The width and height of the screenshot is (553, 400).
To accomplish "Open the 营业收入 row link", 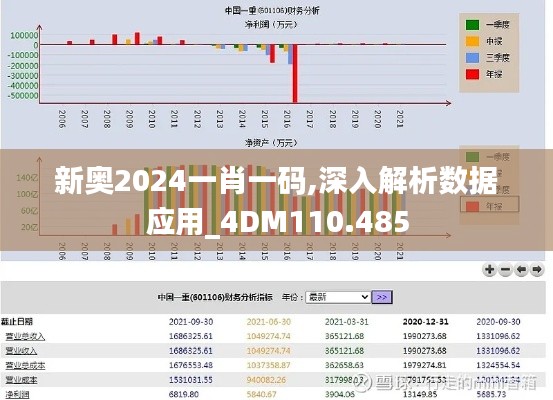I will tap(21, 351).
